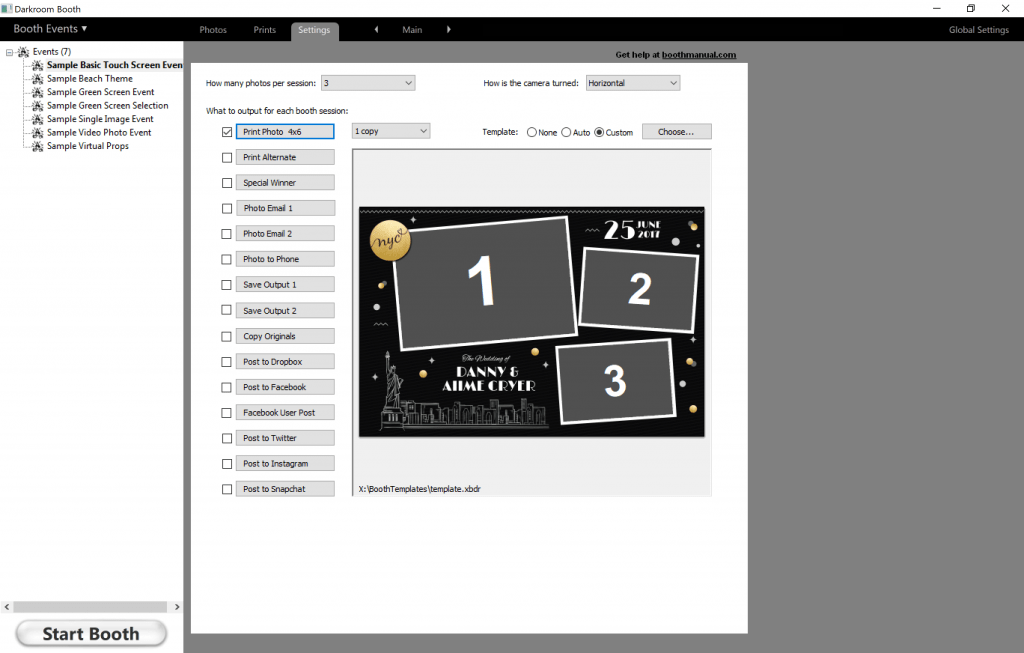Viewport: 1024px width, 653px height.
Task: Tick the Save Output 1 checkbox
Action: [x=227, y=285]
